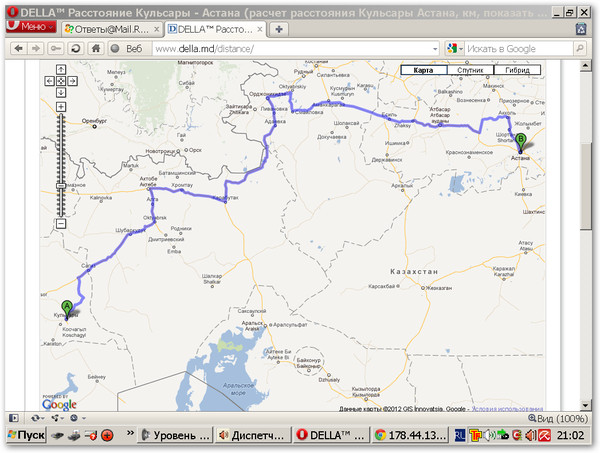Switch to the Ответы@Mail.Ru tab
Image resolution: width=600 pixels, height=453 pixels.
pyautogui.click(x=108, y=28)
